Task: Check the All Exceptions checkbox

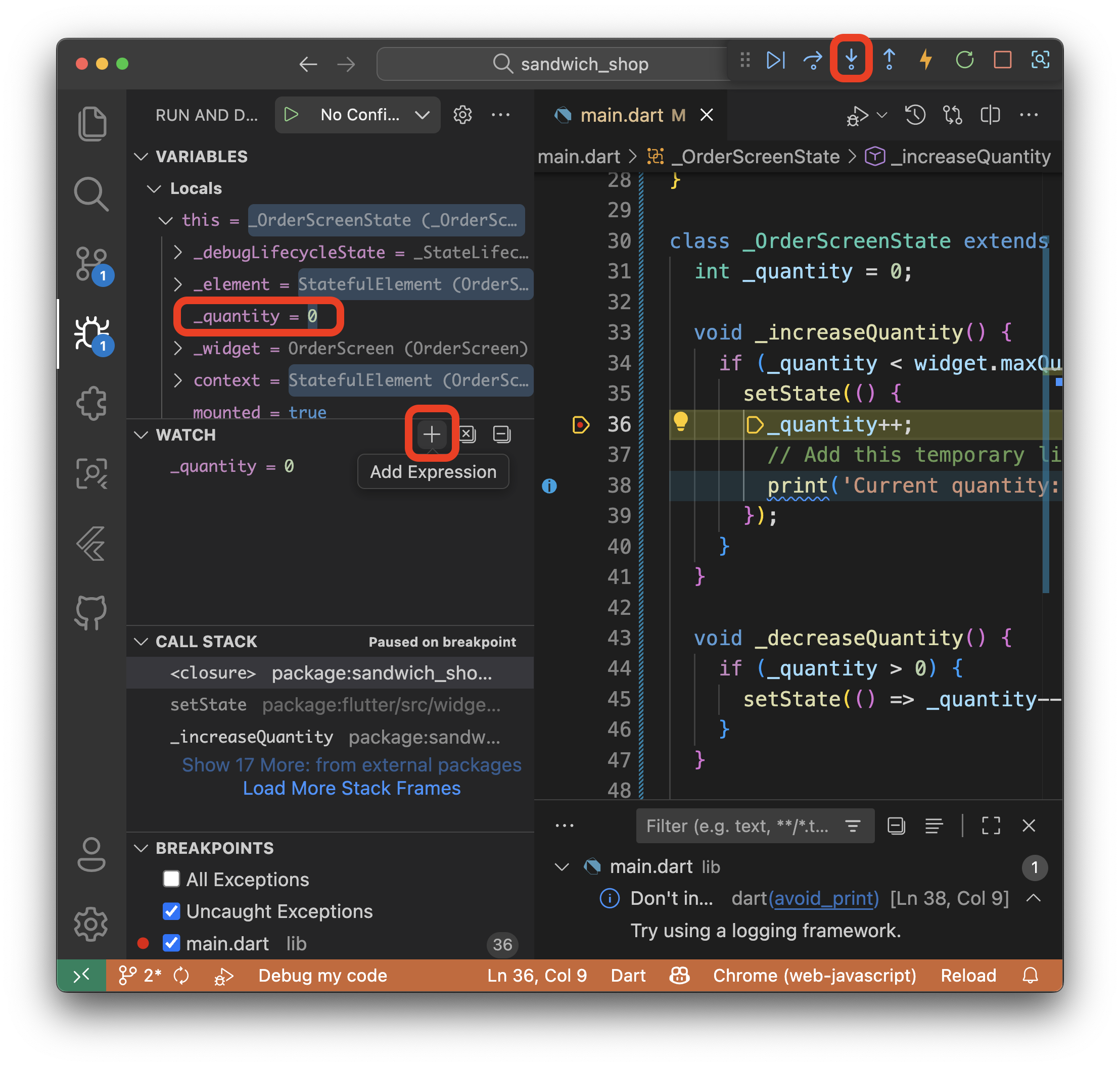Action: pos(171,879)
